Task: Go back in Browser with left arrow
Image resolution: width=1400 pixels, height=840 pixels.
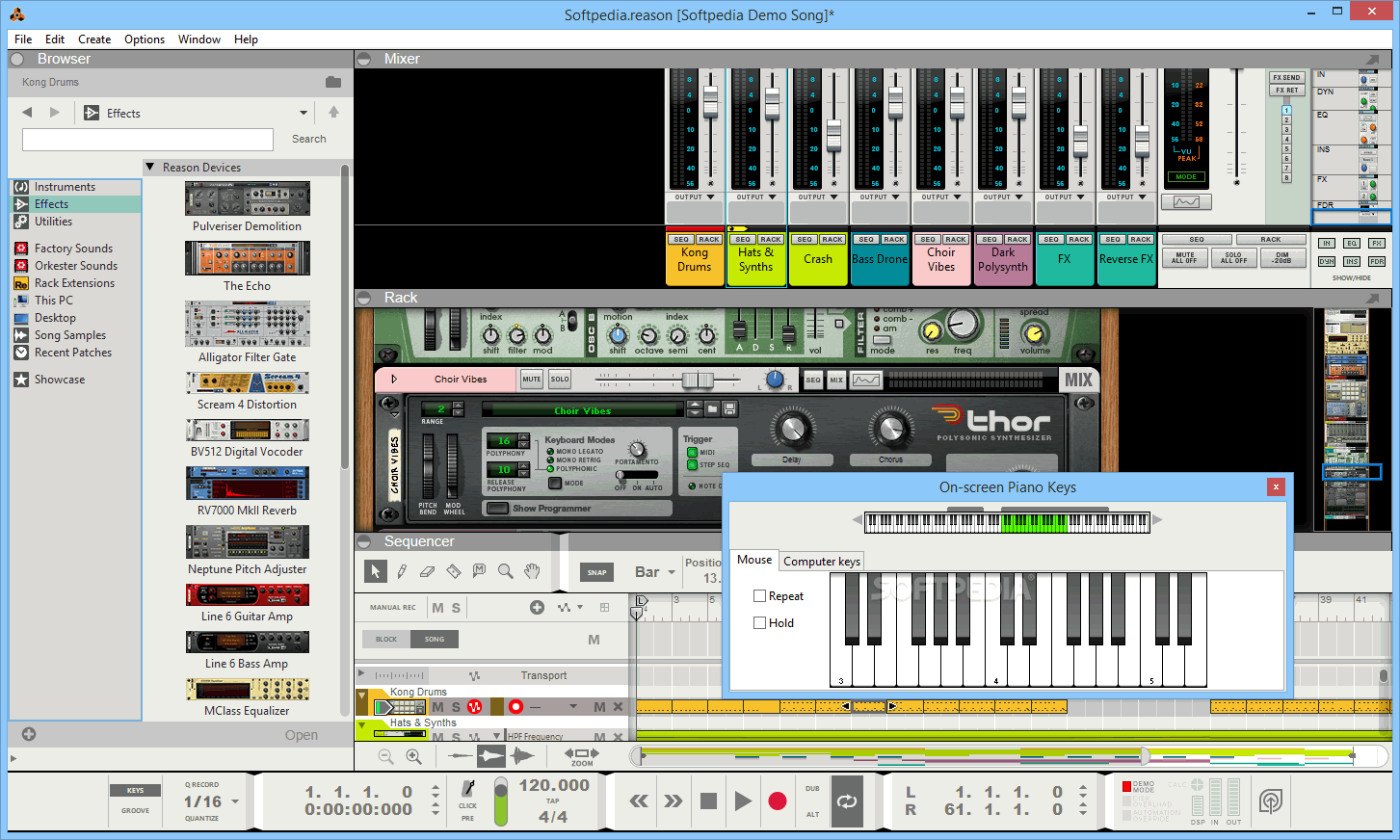Action: tap(27, 113)
